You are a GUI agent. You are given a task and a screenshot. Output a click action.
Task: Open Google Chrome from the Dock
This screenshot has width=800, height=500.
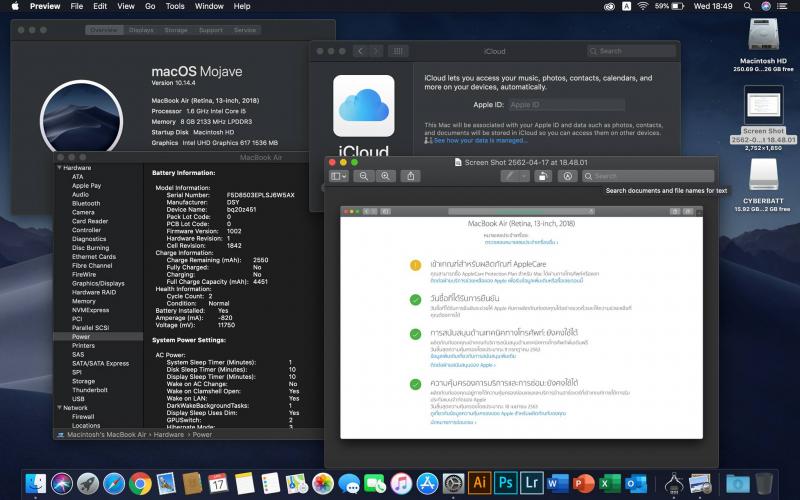(x=140, y=483)
